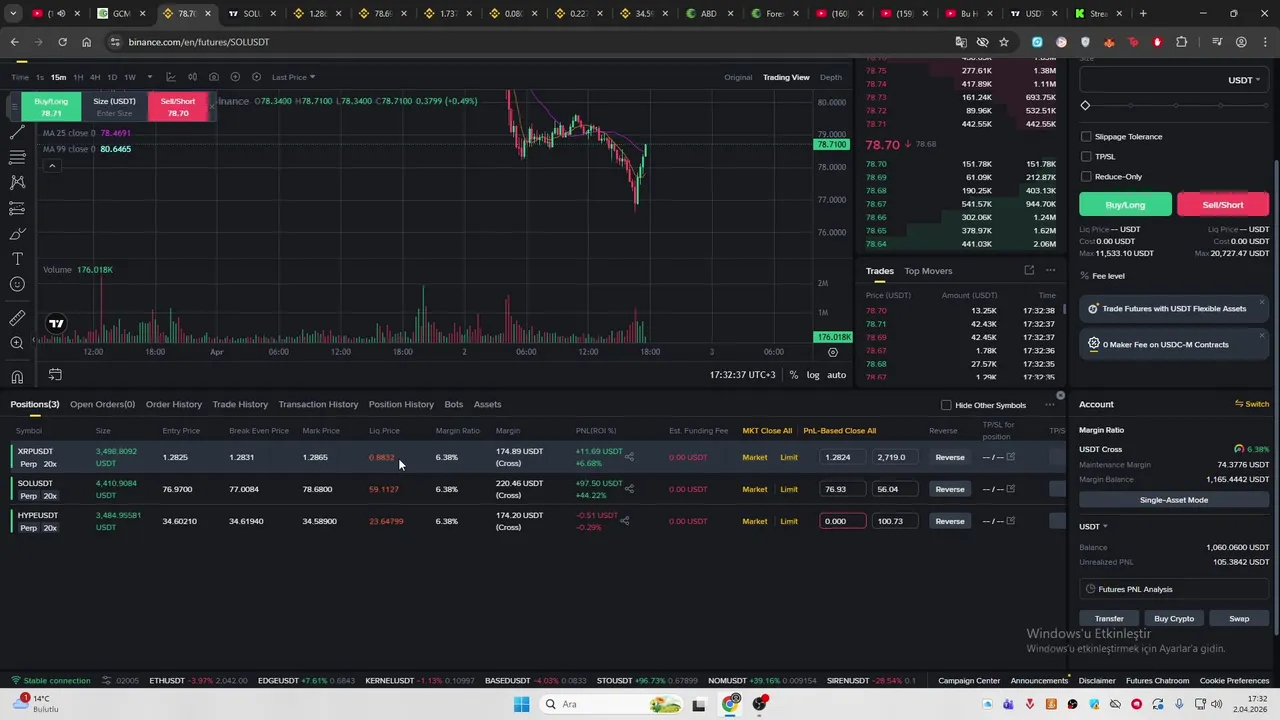The image size is (1280, 720).
Task: Click the order size slider diamond handle
Action: (1085, 106)
